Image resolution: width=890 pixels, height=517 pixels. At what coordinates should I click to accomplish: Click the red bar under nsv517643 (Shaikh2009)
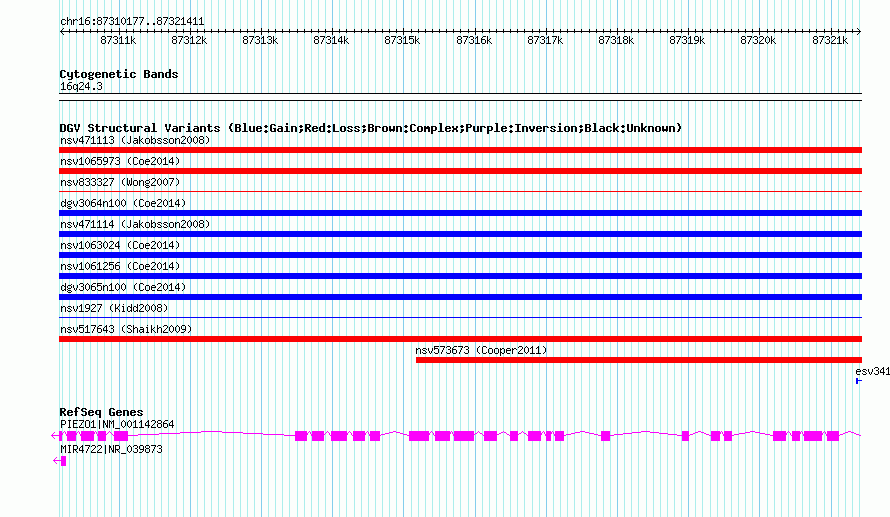click(x=460, y=339)
